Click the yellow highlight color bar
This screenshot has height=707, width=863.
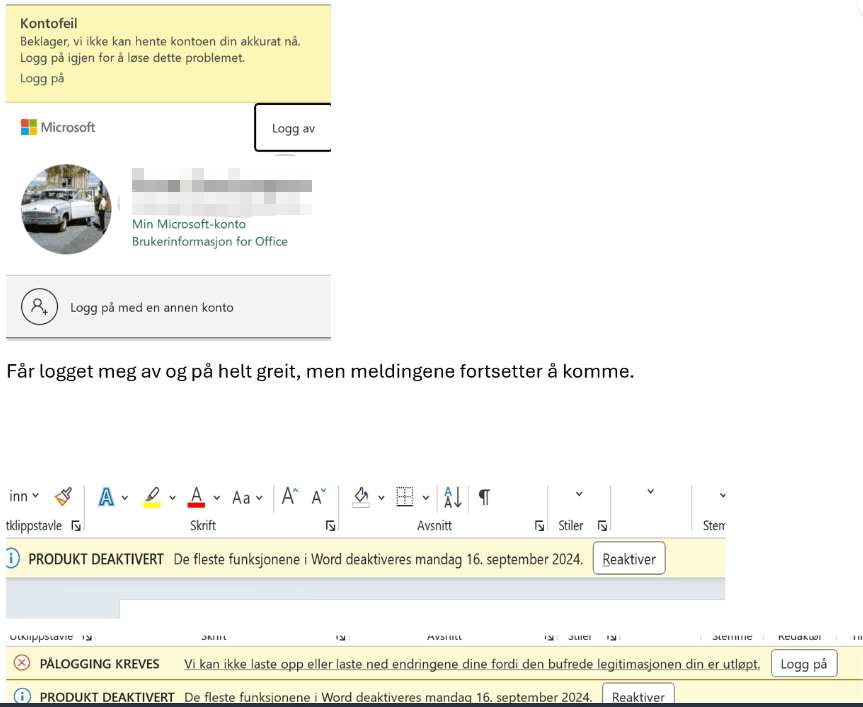(152, 505)
